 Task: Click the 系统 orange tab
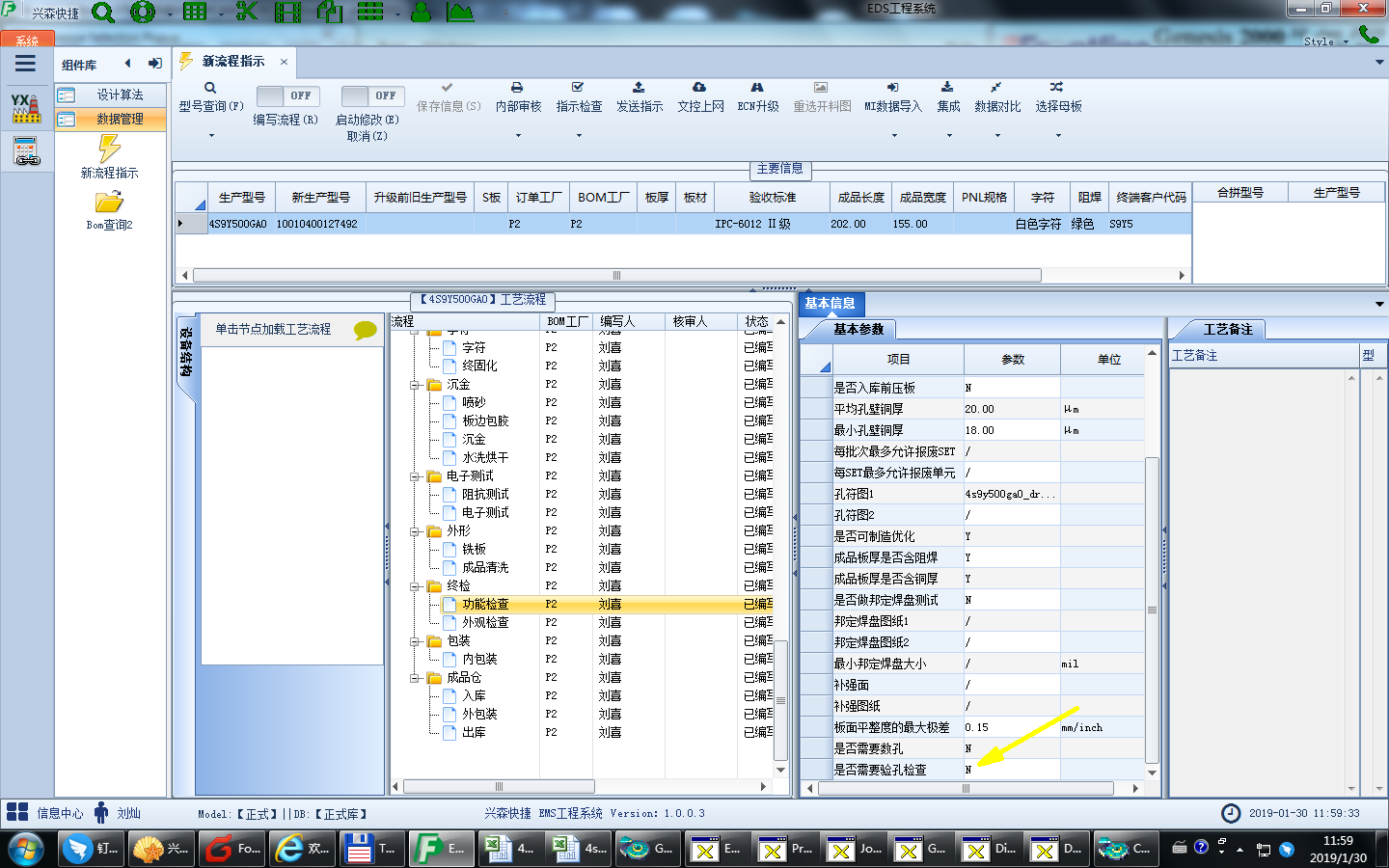pyautogui.click(x=27, y=40)
